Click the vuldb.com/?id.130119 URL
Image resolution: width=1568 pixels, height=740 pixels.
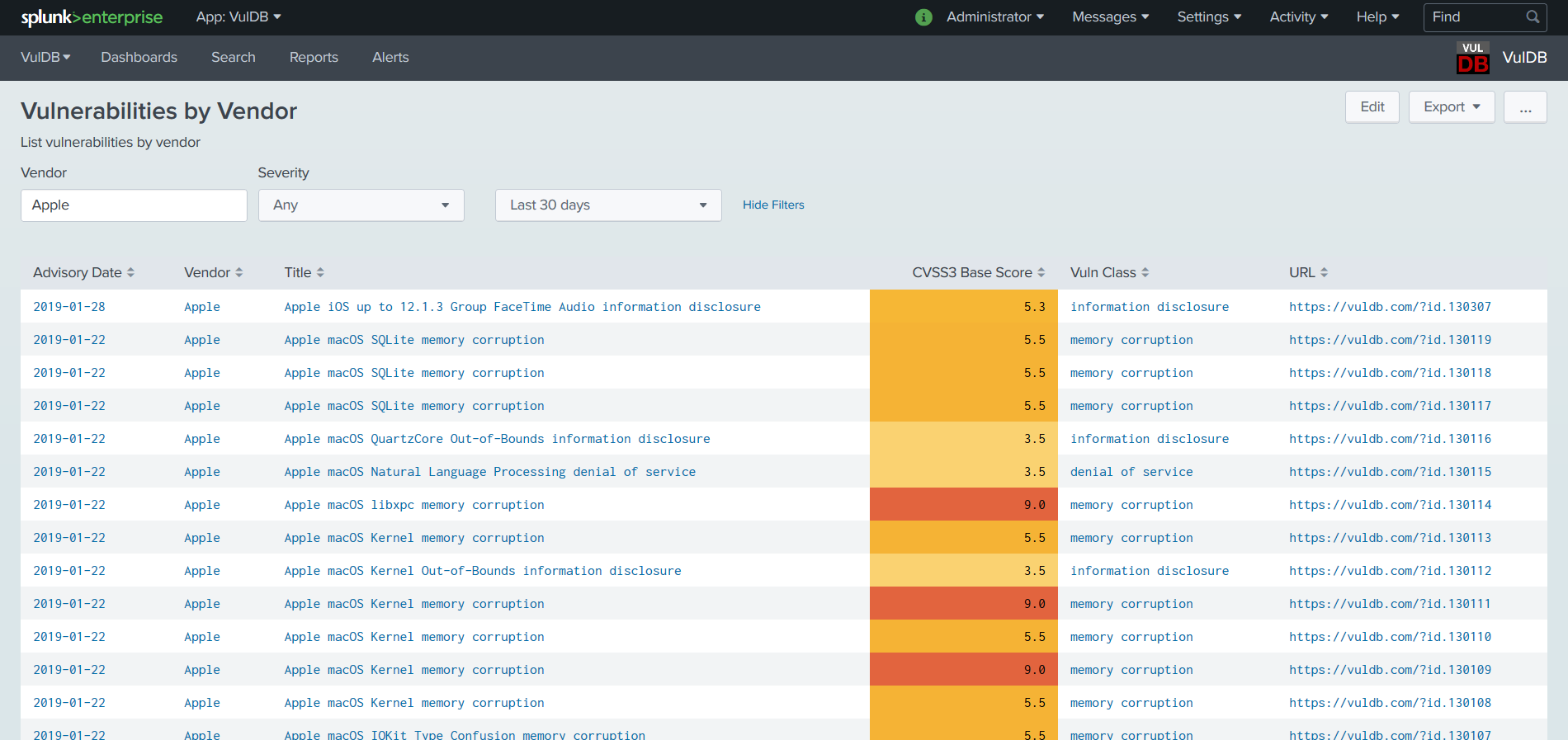(x=1390, y=340)
